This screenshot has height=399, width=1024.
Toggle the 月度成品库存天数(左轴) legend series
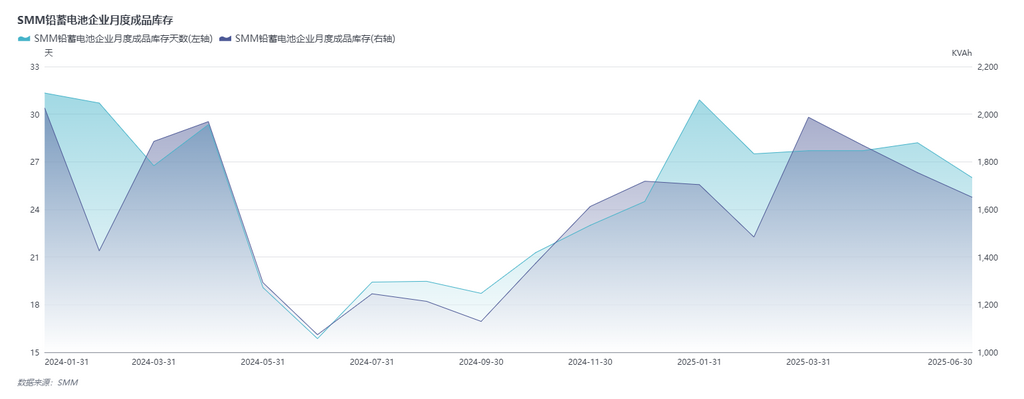click(116, 39)
